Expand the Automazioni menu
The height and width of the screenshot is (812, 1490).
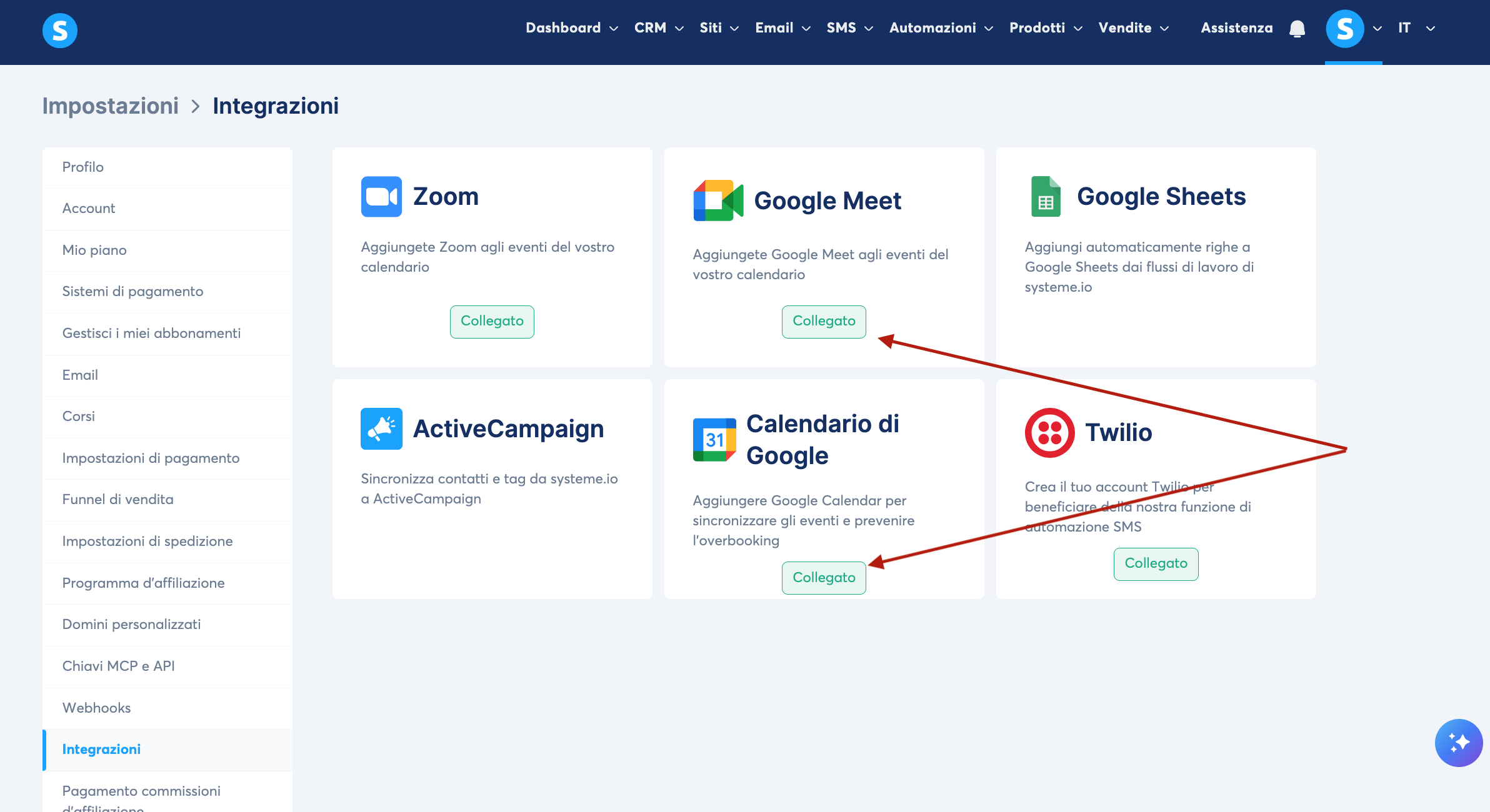tap(941, 28)
